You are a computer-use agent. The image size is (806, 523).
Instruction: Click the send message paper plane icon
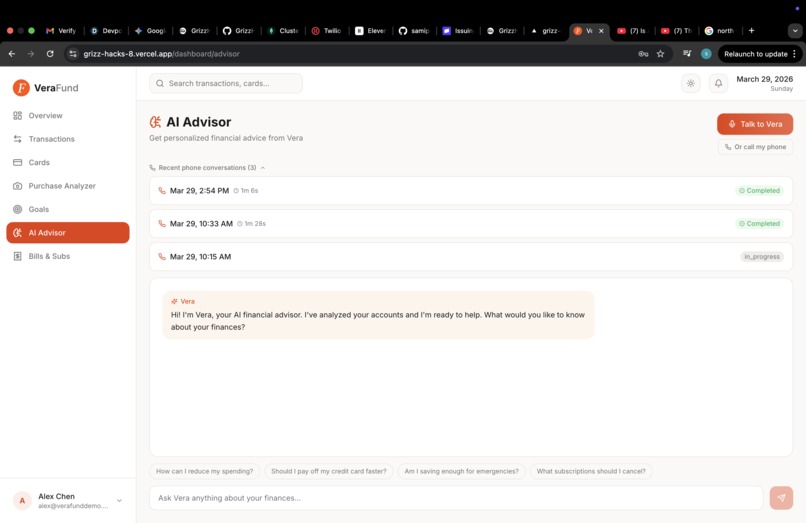781,498
